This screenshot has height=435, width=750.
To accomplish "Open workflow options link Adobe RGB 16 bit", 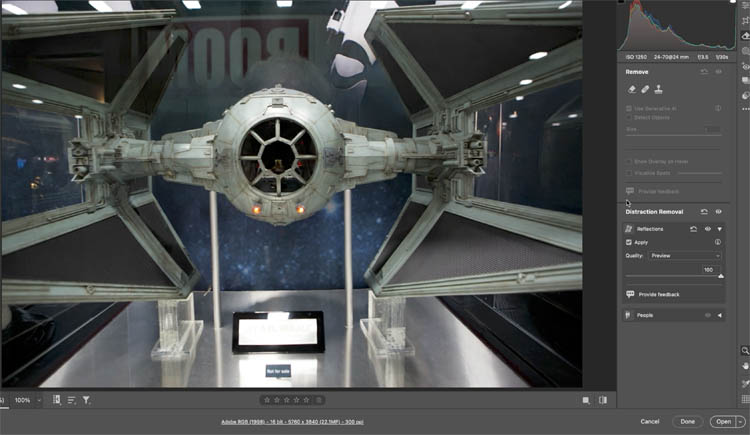I will pos(292,422).
